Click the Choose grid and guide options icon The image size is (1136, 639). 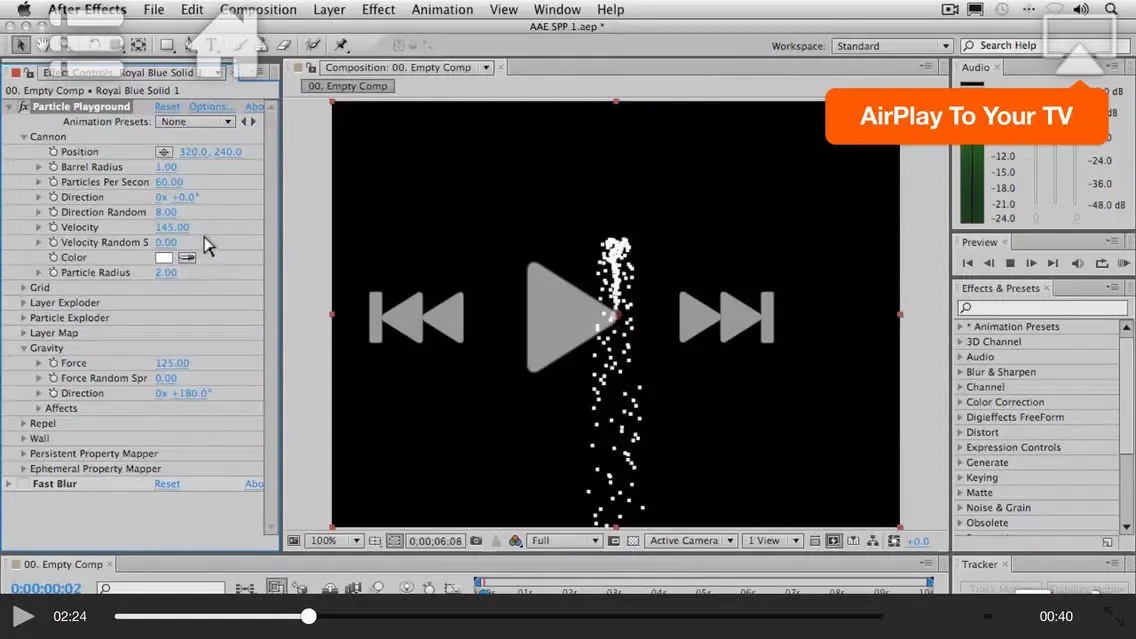(x=375, y=541)
